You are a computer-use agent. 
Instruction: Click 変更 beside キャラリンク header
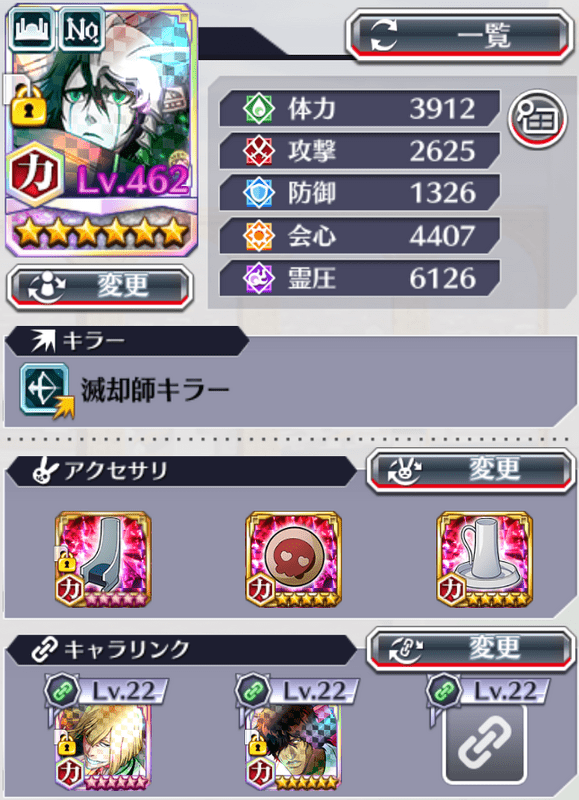pos(470,649)
